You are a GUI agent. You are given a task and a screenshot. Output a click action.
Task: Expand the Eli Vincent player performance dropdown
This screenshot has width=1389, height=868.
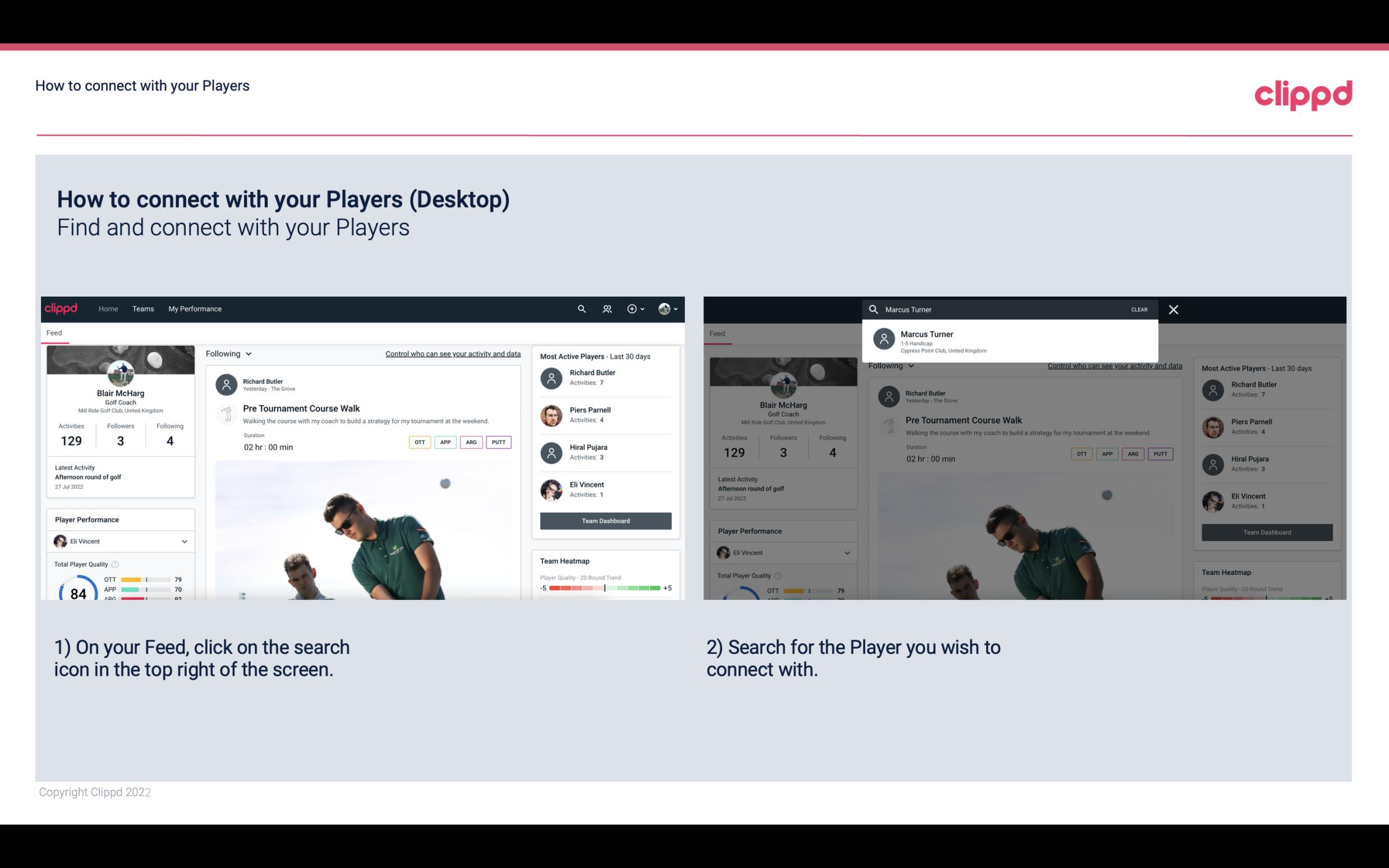click(183, 541)
